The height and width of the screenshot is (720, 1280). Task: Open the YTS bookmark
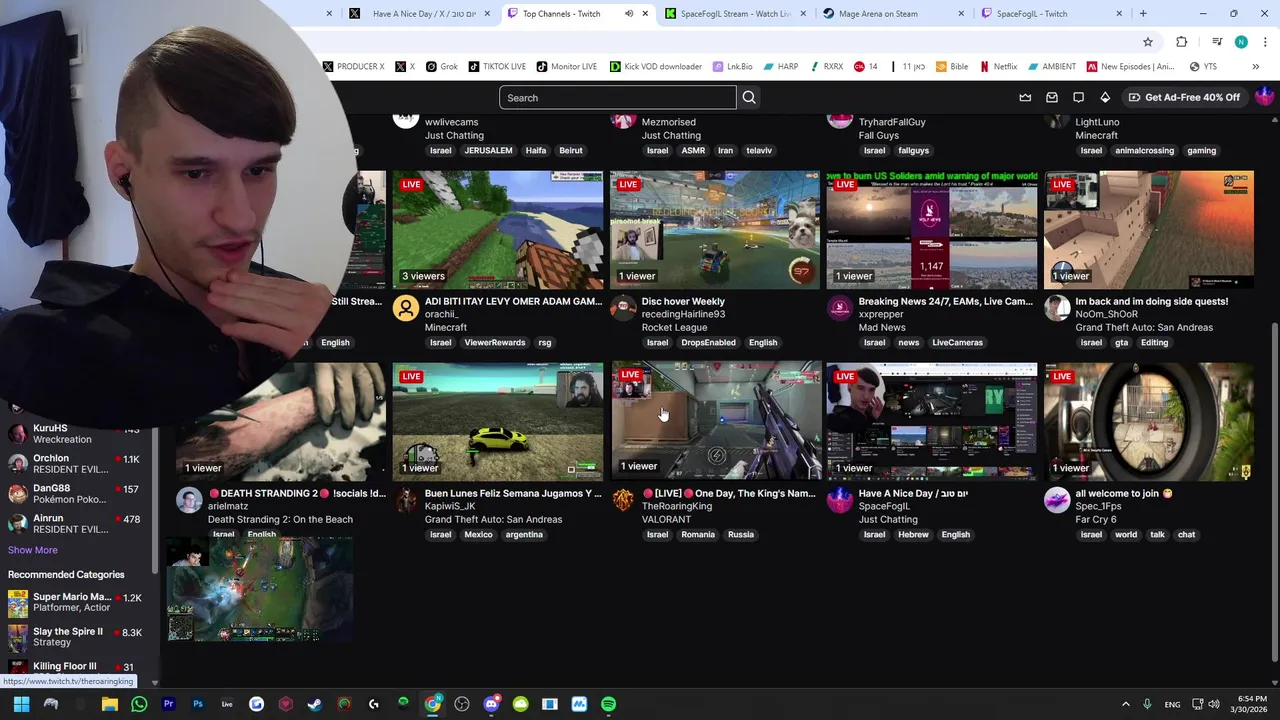[x=1203, y=67]
